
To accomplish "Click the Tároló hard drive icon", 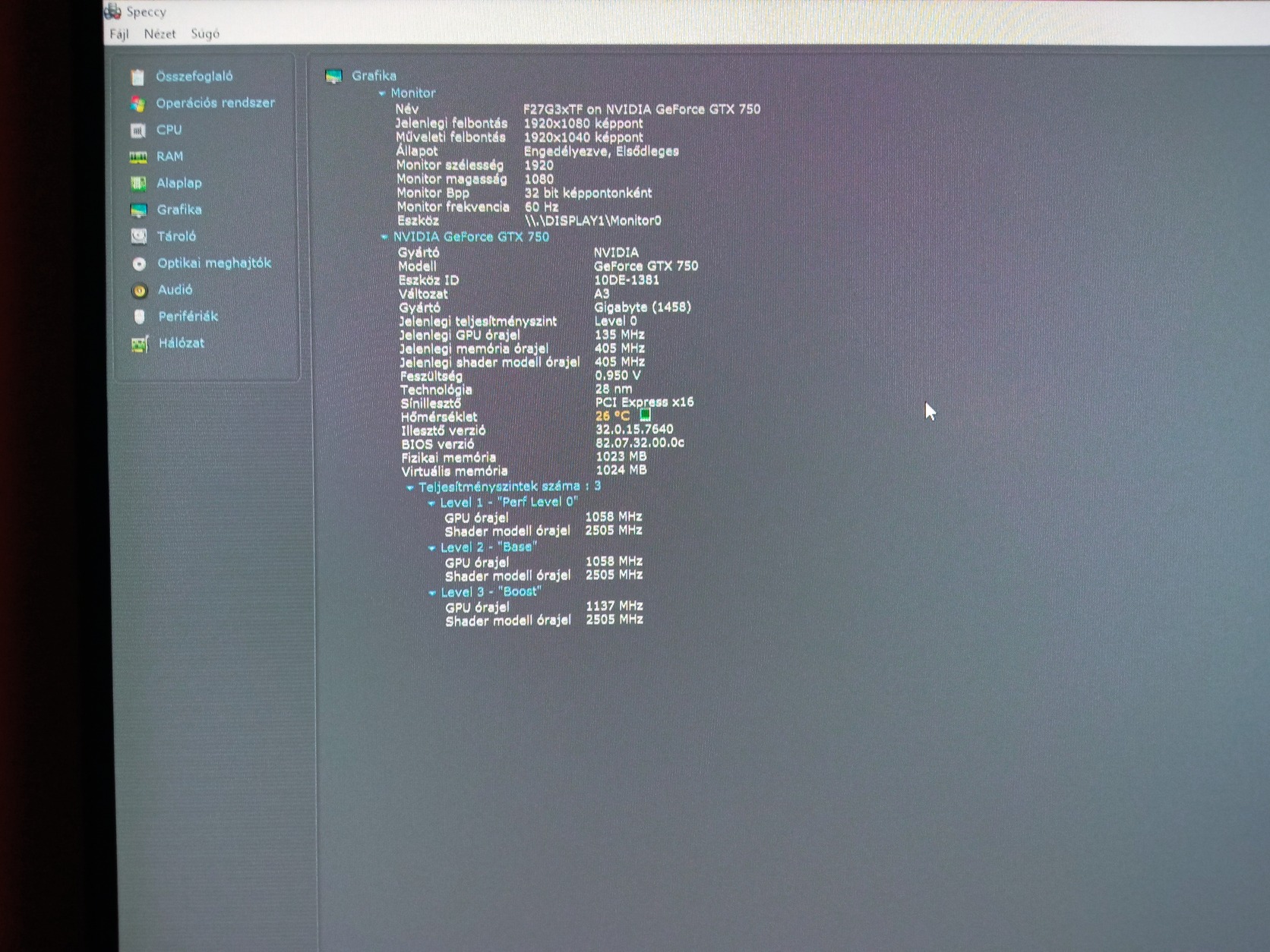I will tap(139, 237).
